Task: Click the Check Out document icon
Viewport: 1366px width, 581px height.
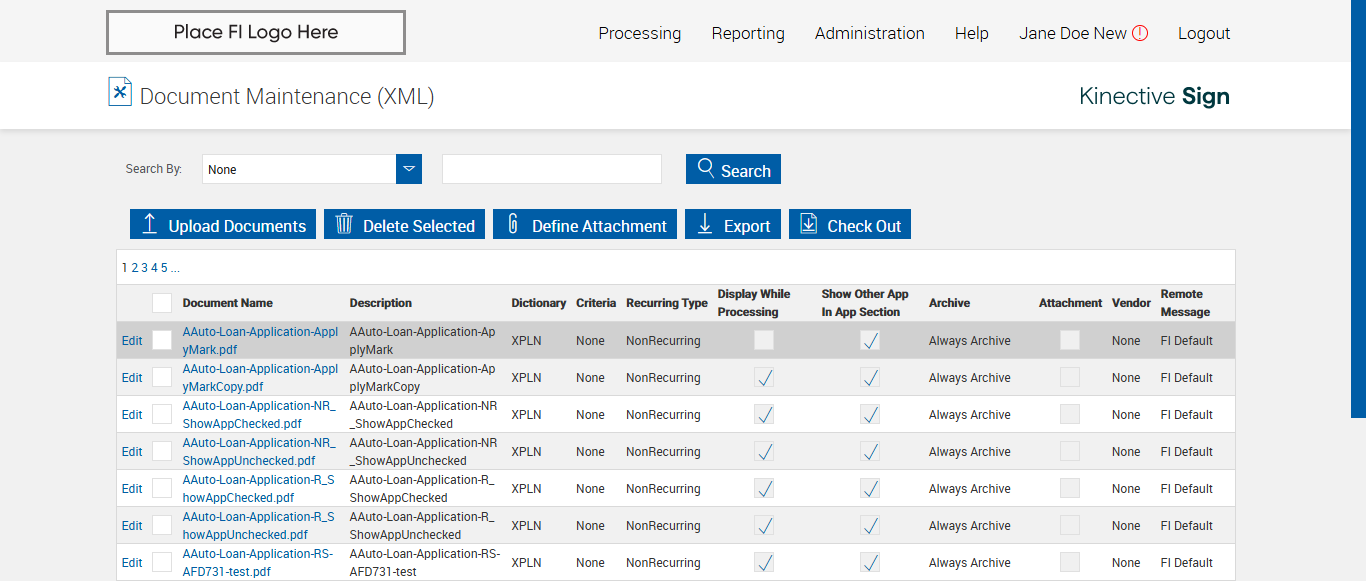Action: pyautogui.click(x=809, y=224)
